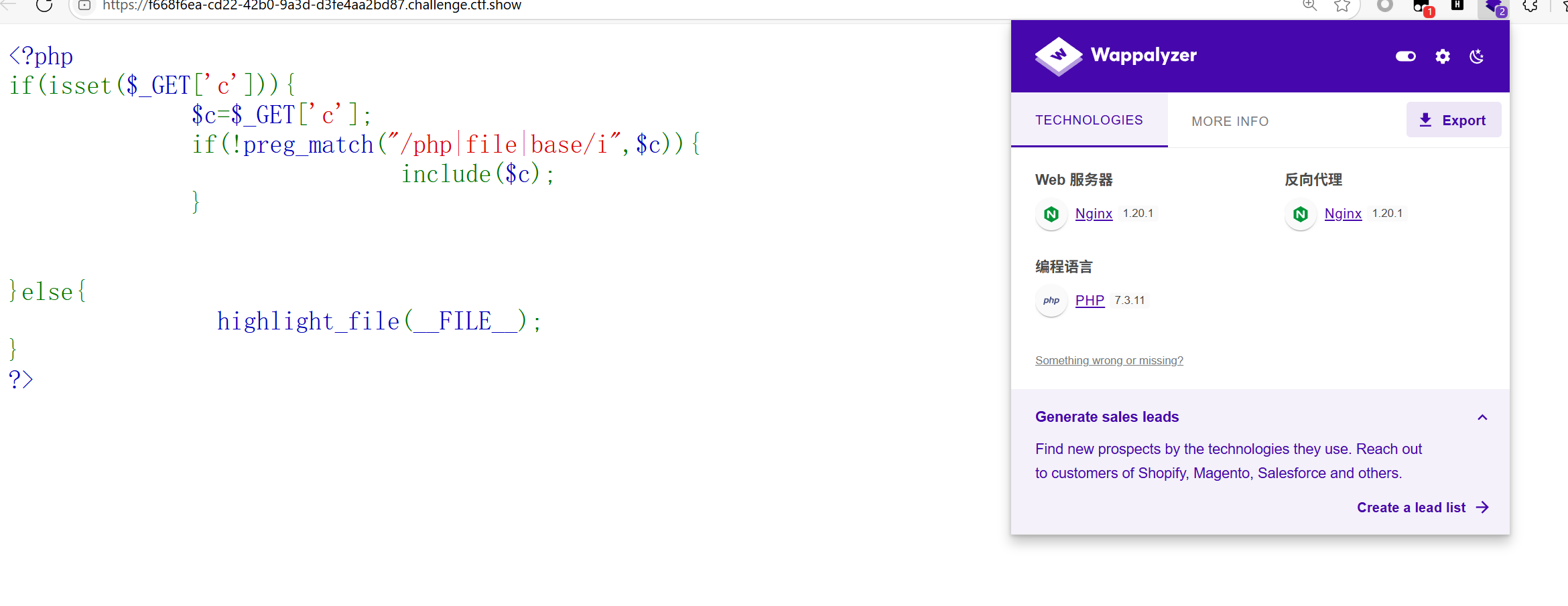Toggle the Wappalyzer enable switch

coord(1406,56)
